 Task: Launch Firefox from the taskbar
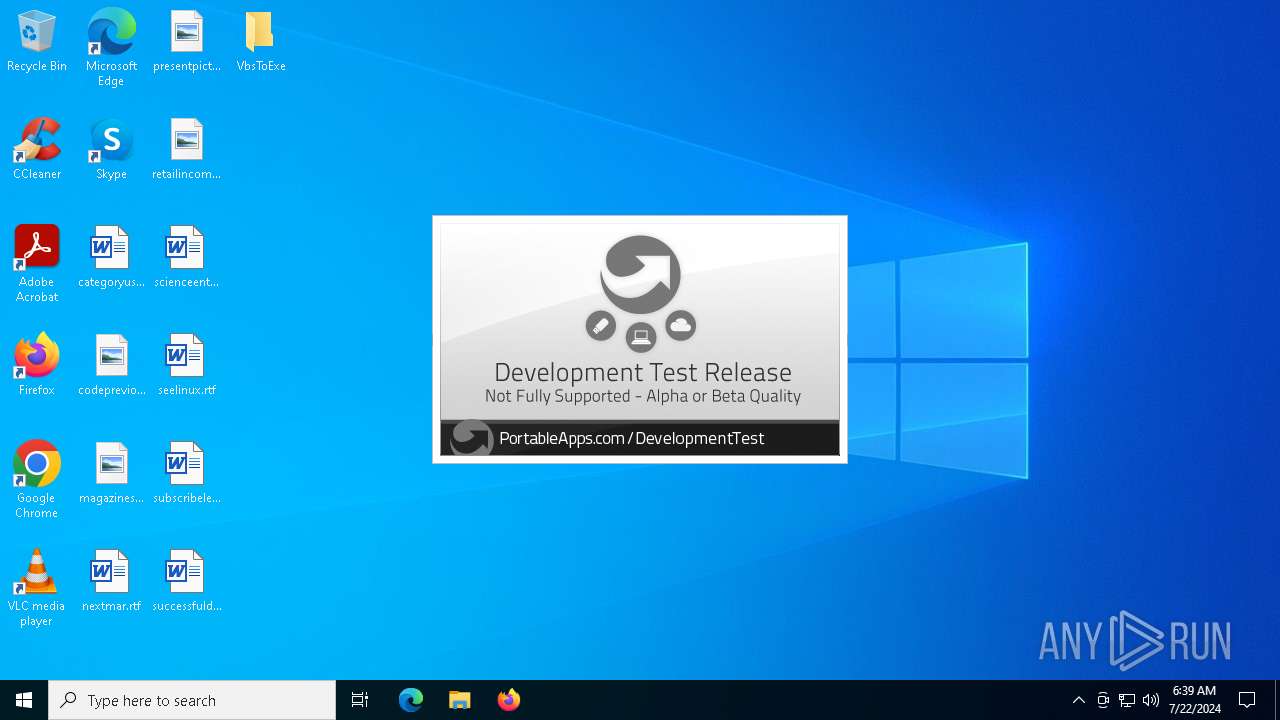tap(509, 700)
